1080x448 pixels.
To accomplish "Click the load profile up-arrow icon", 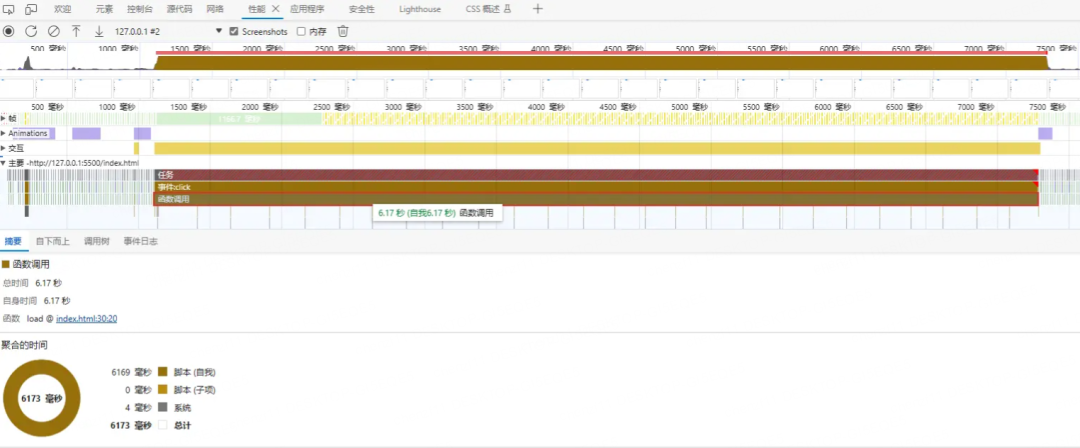I will [x=76, y=31].
